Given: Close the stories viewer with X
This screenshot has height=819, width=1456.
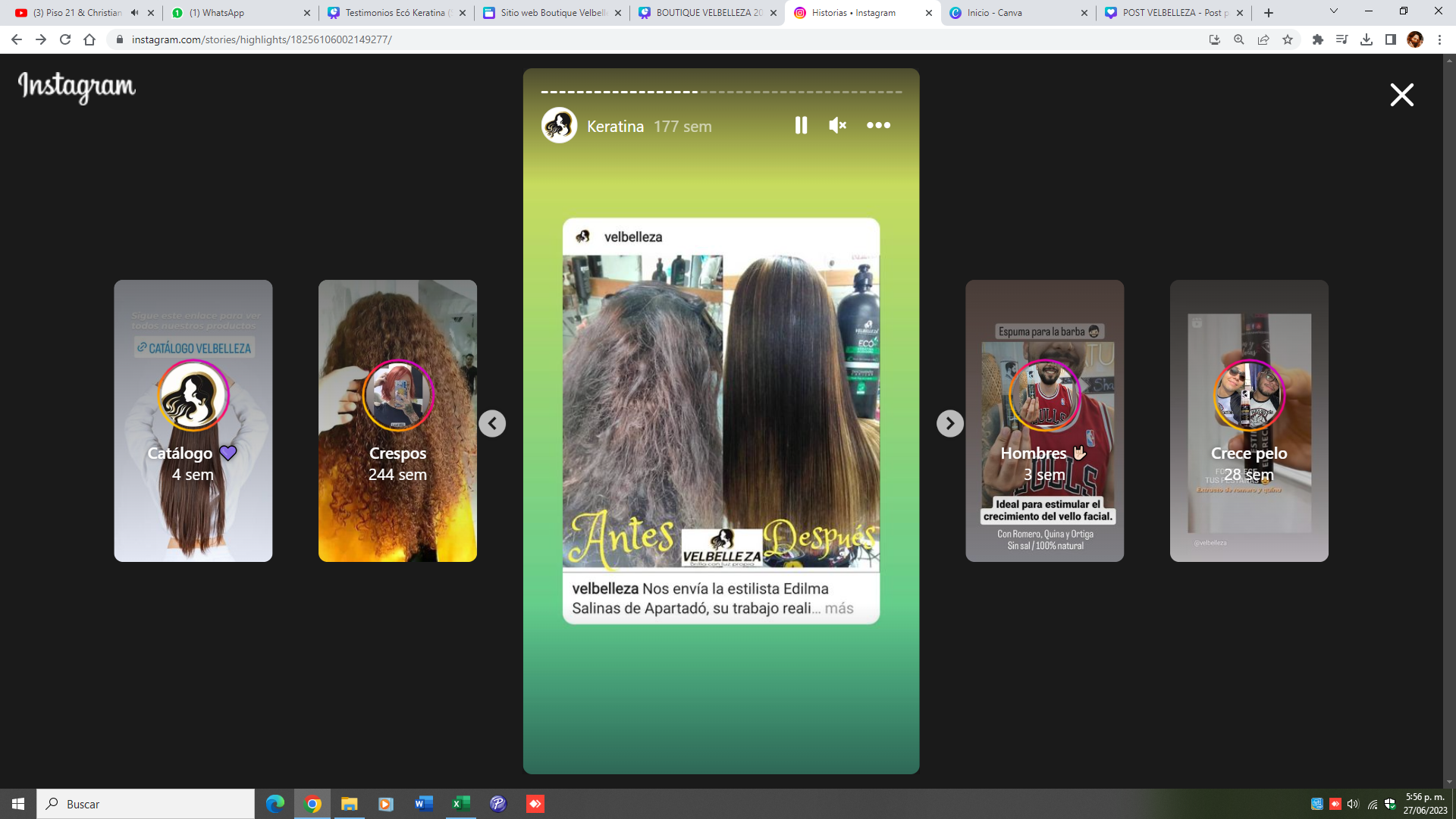Looking at the screenshot, I should [1401, 95].
